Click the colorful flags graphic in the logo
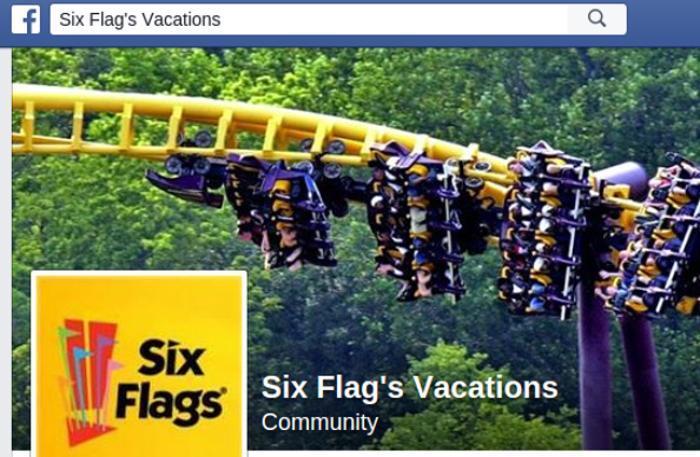The height and width of the screenshot is (457, 700). point(88,382)
